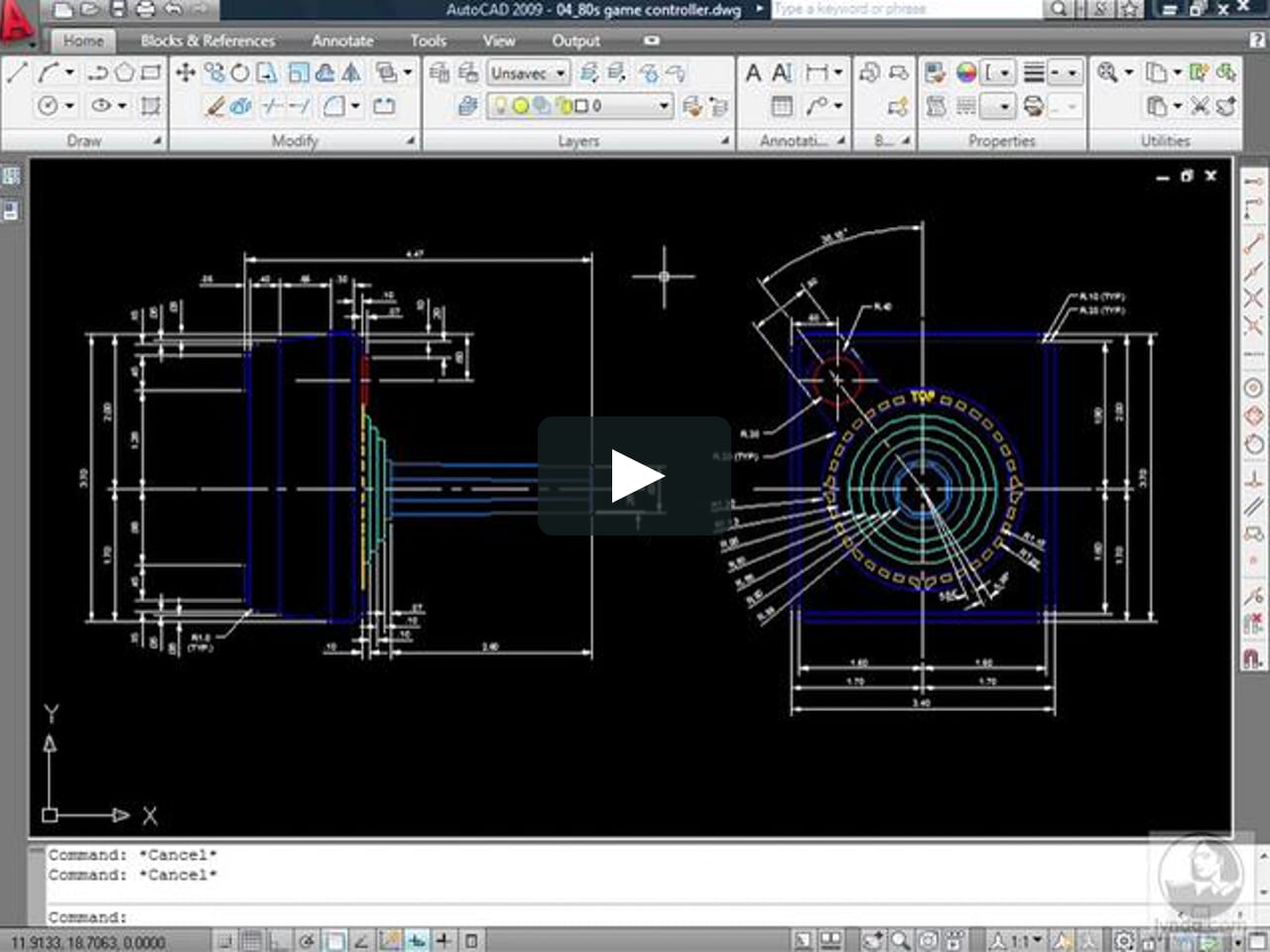The width and height of the screenshot is (1270, 952).
Task: Toggle Dynamic UCS in status bar
Action: 390,940
